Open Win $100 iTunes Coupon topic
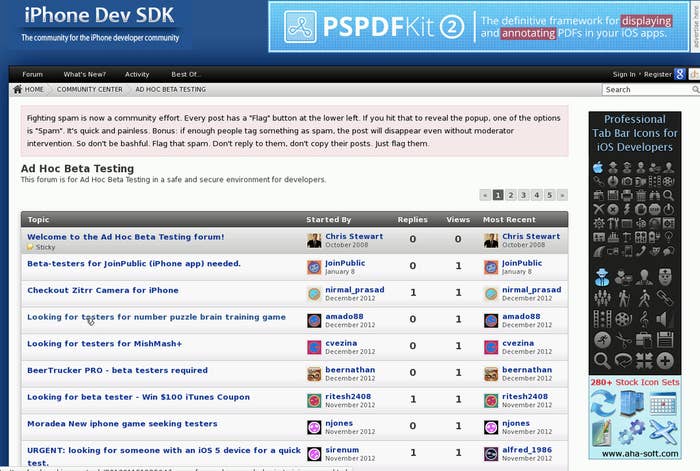 click(x=138, y=397)
